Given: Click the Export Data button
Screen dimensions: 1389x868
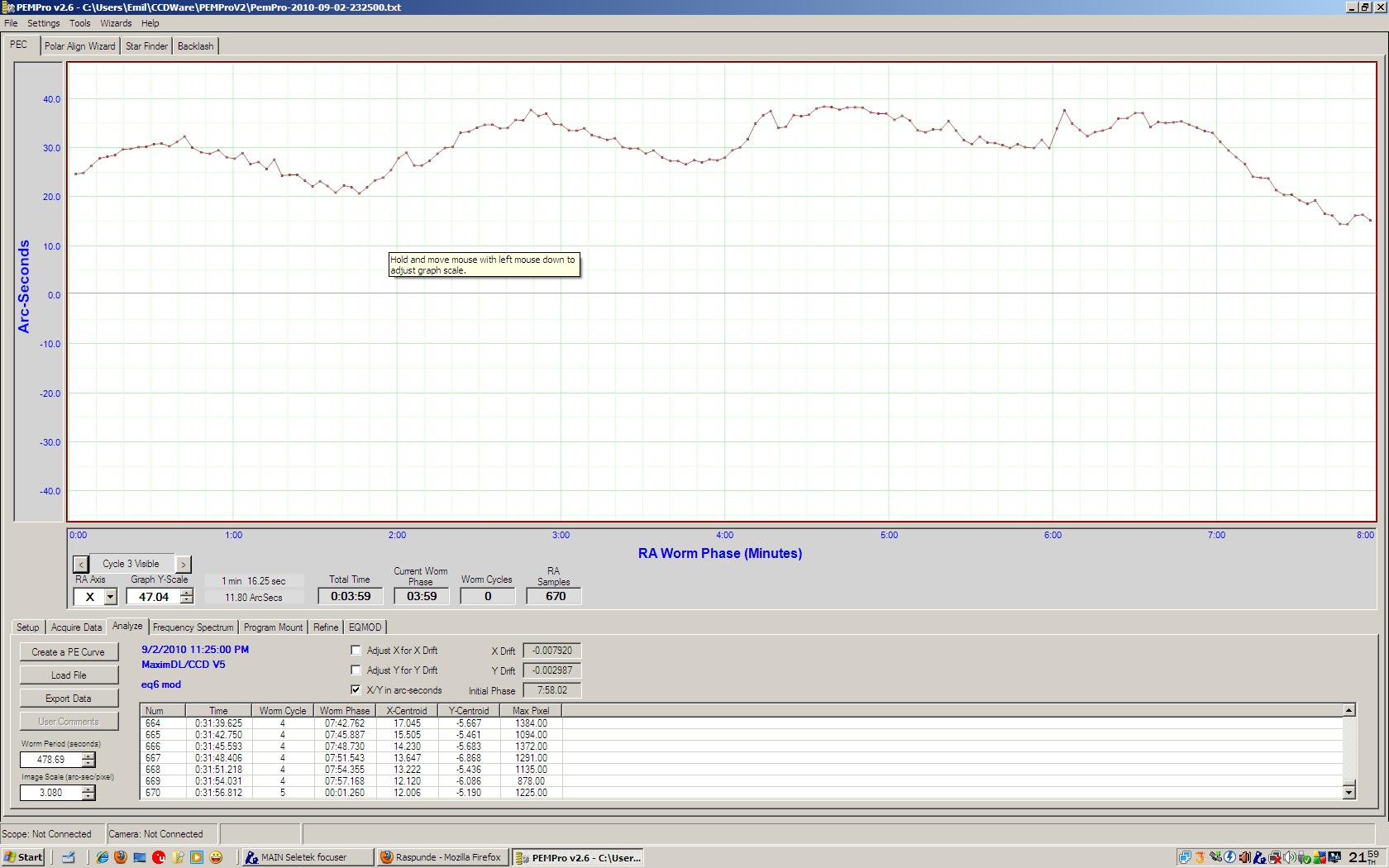Looking at the screenshot, I should (69, 698).
